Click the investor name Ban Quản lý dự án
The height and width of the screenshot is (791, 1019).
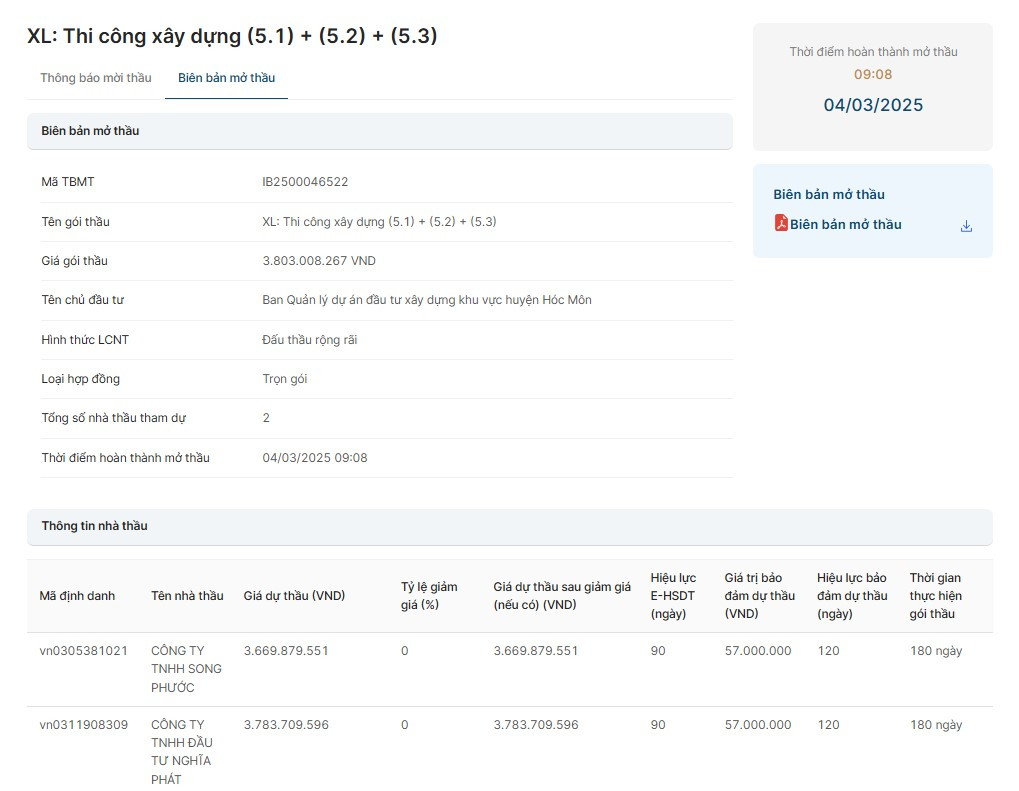coord(426,300)
